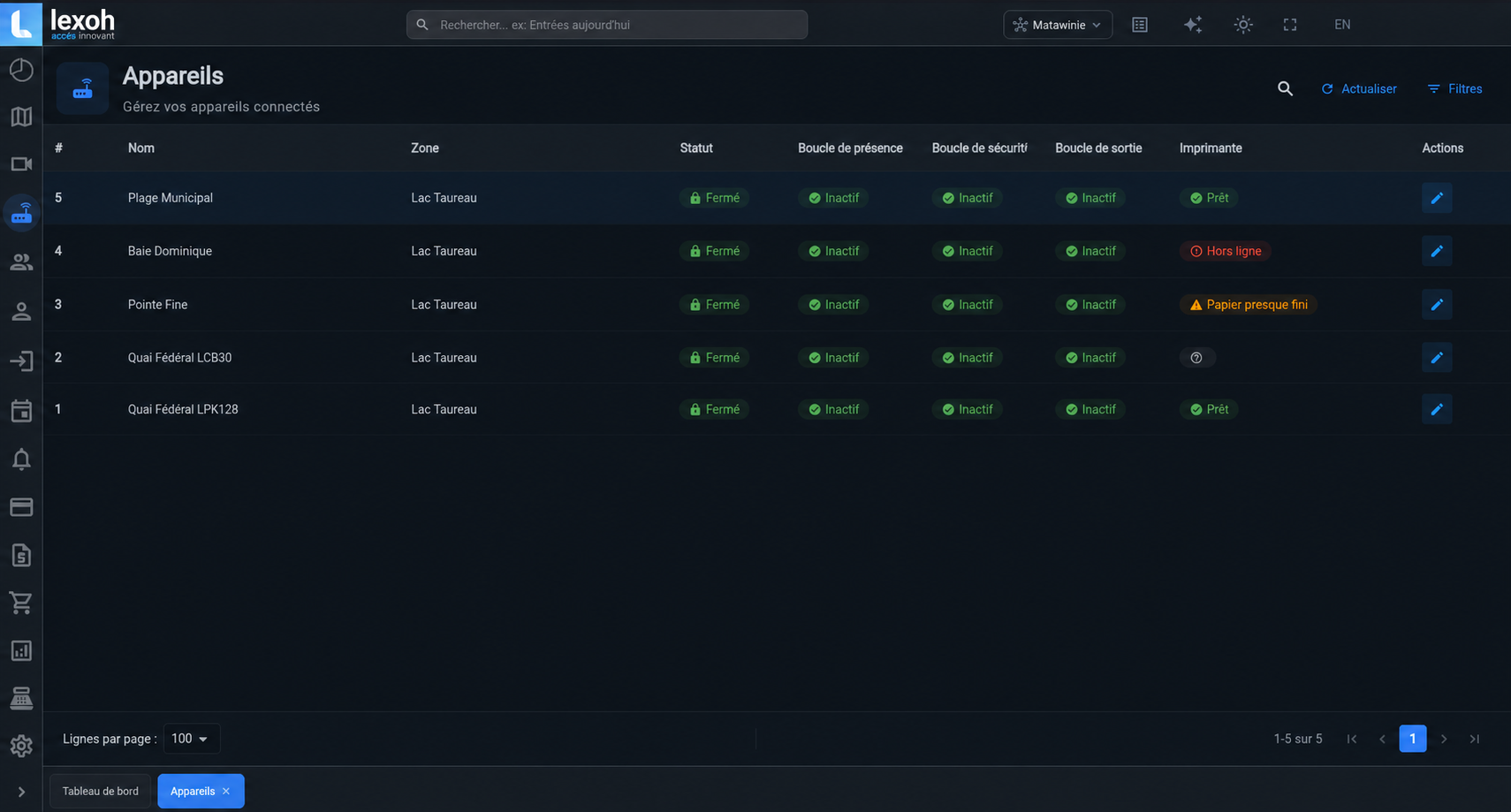This screenshot has height=812, width=1511.
Task: Open the video camera sidebar icon
Action: (21, 164)
